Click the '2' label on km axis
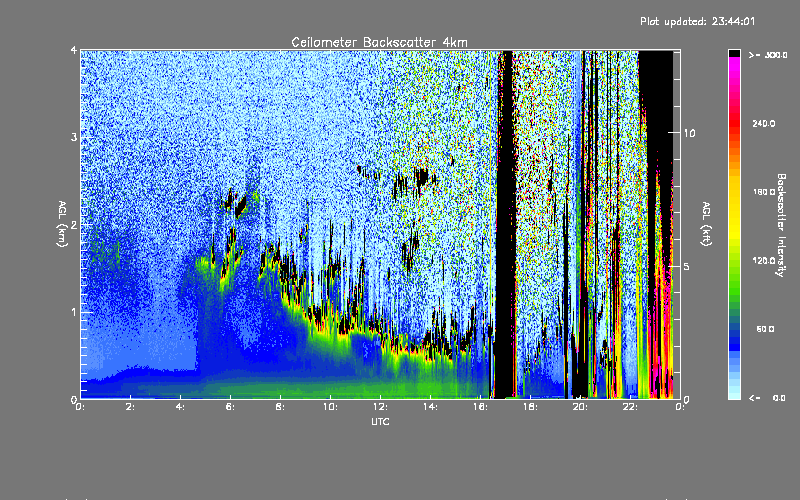 [x=74, y=225]
